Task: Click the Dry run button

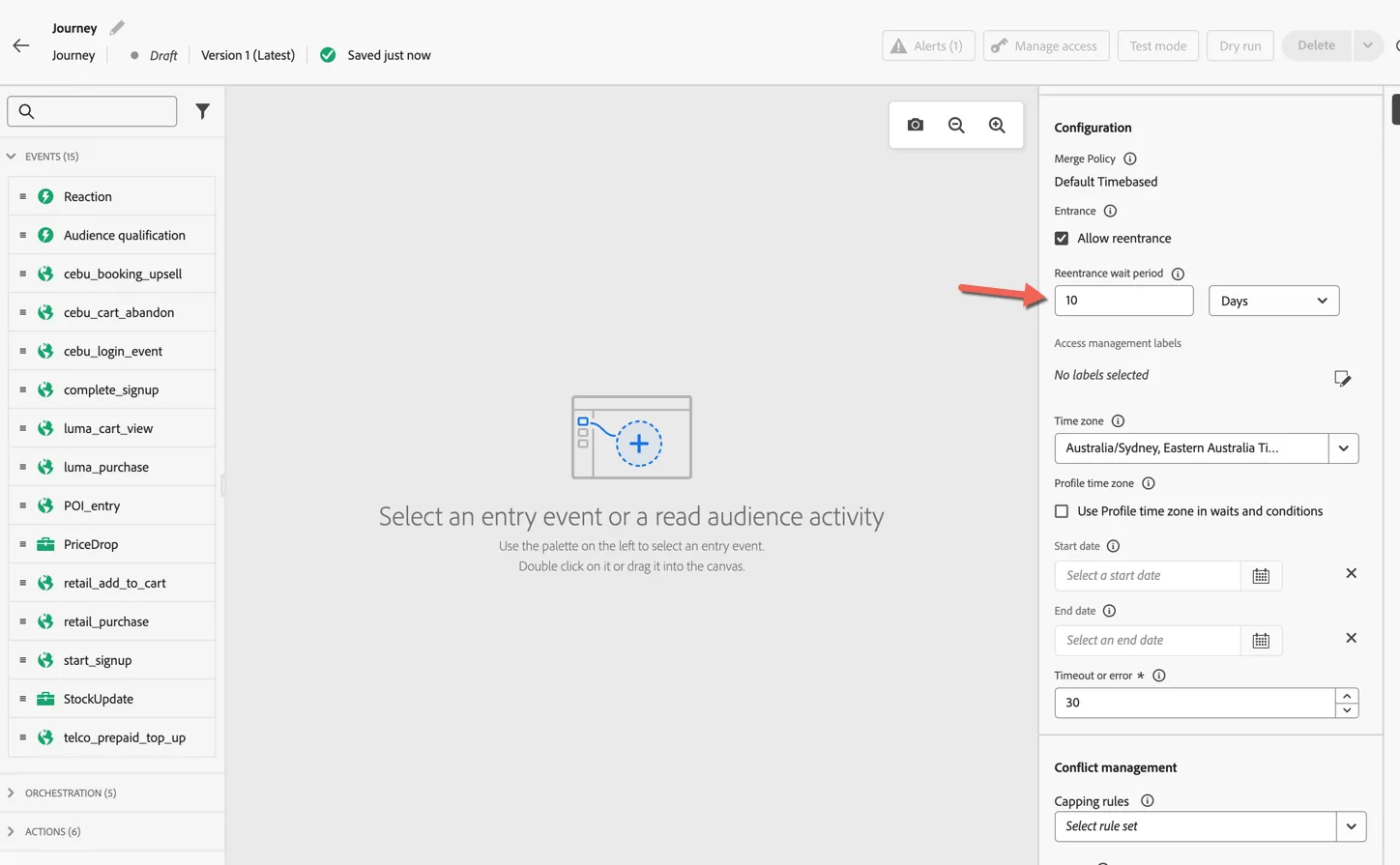Action: (1240, 45)
